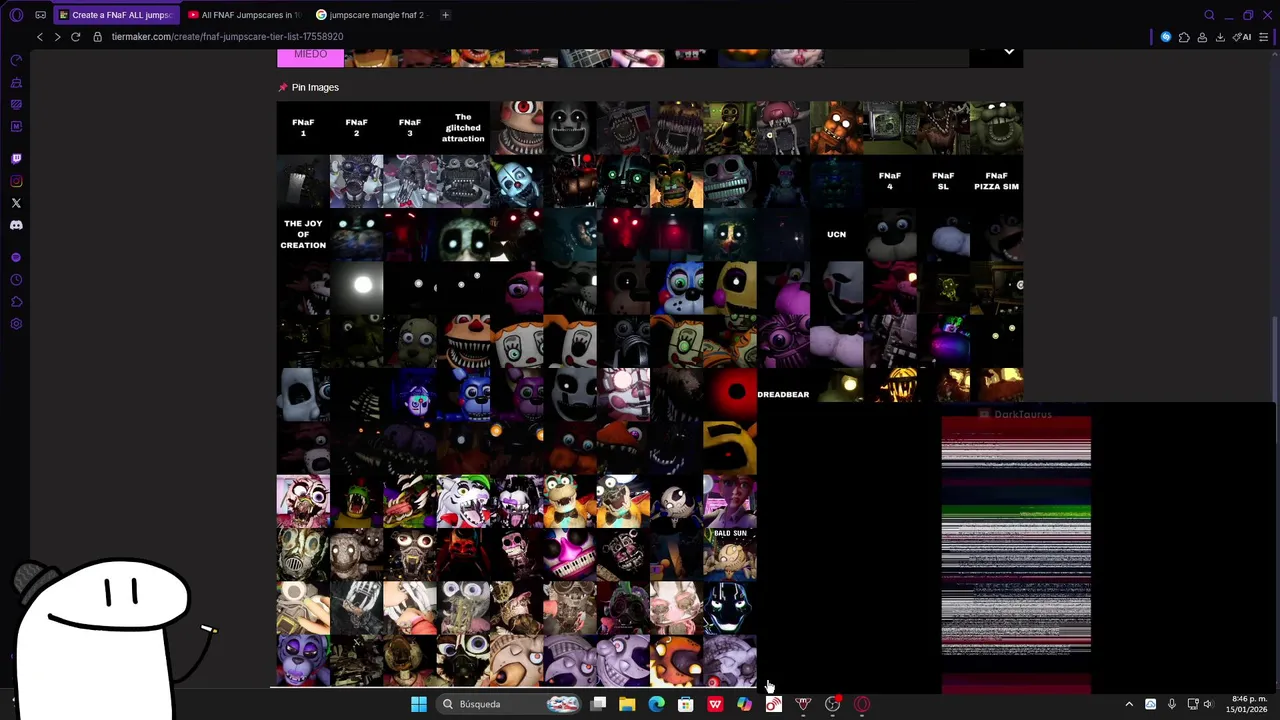The width and height of the screenshot is (1280, 720).
Task: Reload the tiermaker page
Action: [75, 37]
